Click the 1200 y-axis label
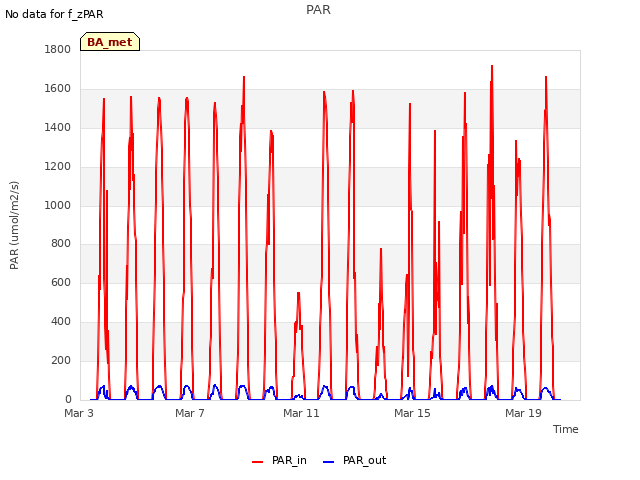Viewport: 640px width, 480px height. click(58, 167)
